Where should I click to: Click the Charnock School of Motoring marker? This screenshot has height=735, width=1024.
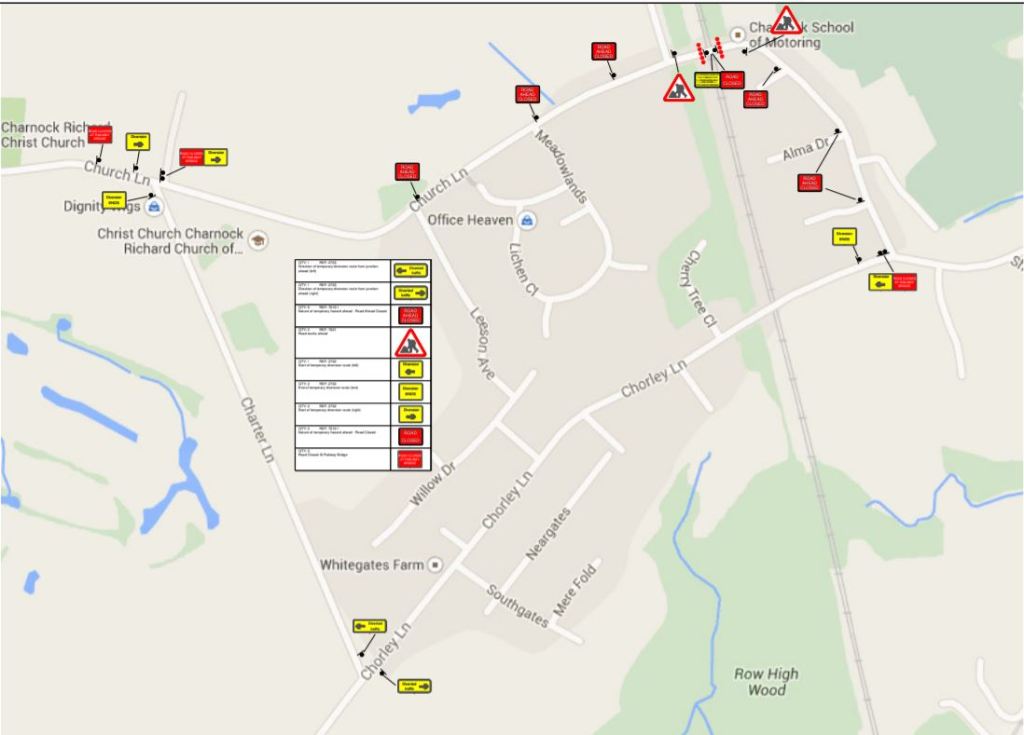click(x=739, y=33)
